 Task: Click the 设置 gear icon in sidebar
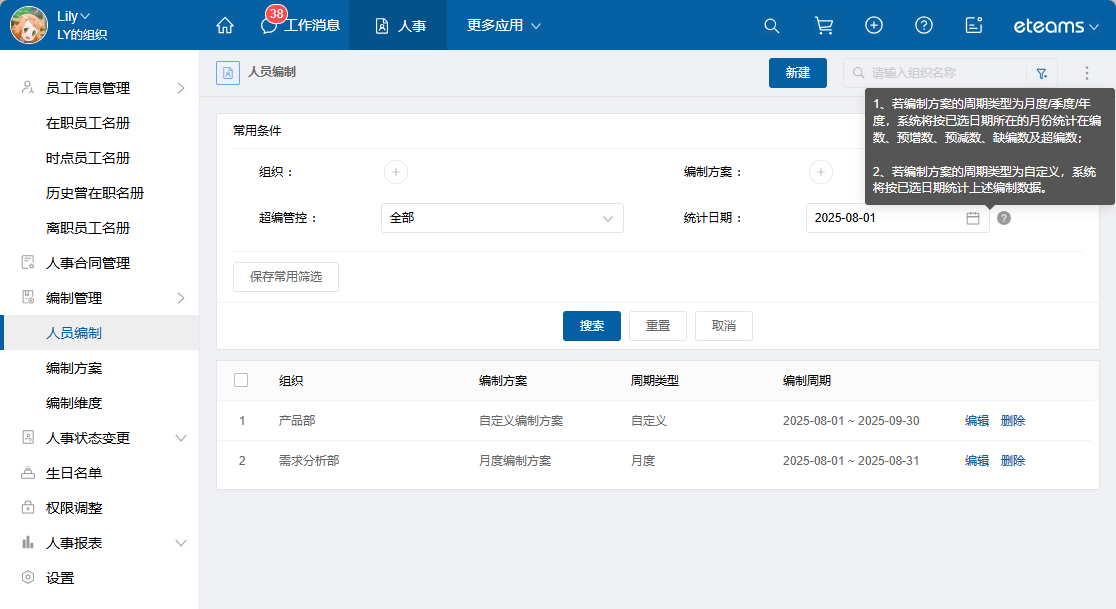28,577
